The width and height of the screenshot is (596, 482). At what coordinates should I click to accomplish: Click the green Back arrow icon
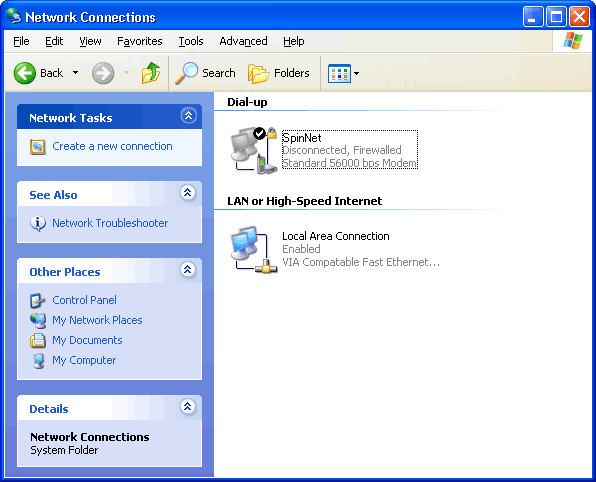tap(25, 73)
